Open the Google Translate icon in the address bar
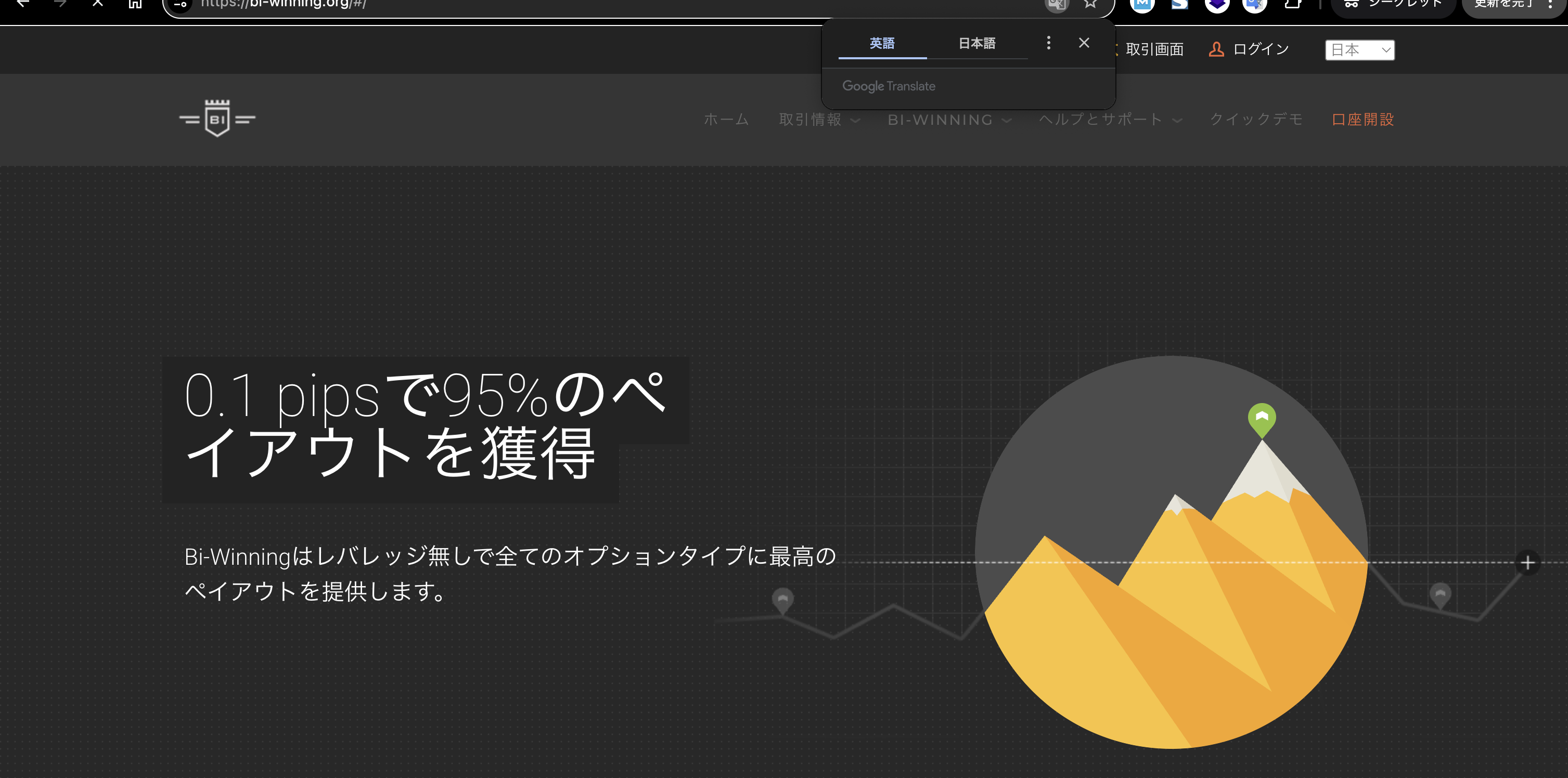The width and height of the screenshot is (1568, 778). point(1057,5)
